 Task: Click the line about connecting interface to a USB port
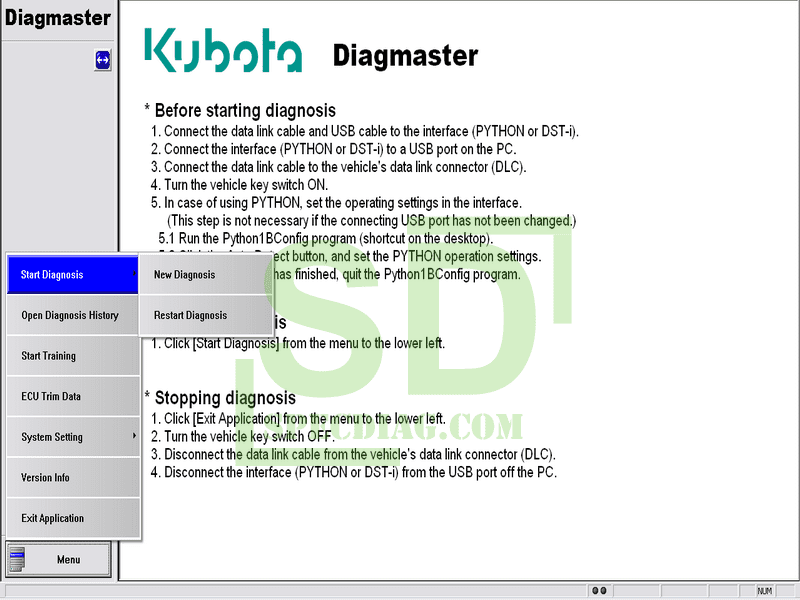[x=334, y=149]
